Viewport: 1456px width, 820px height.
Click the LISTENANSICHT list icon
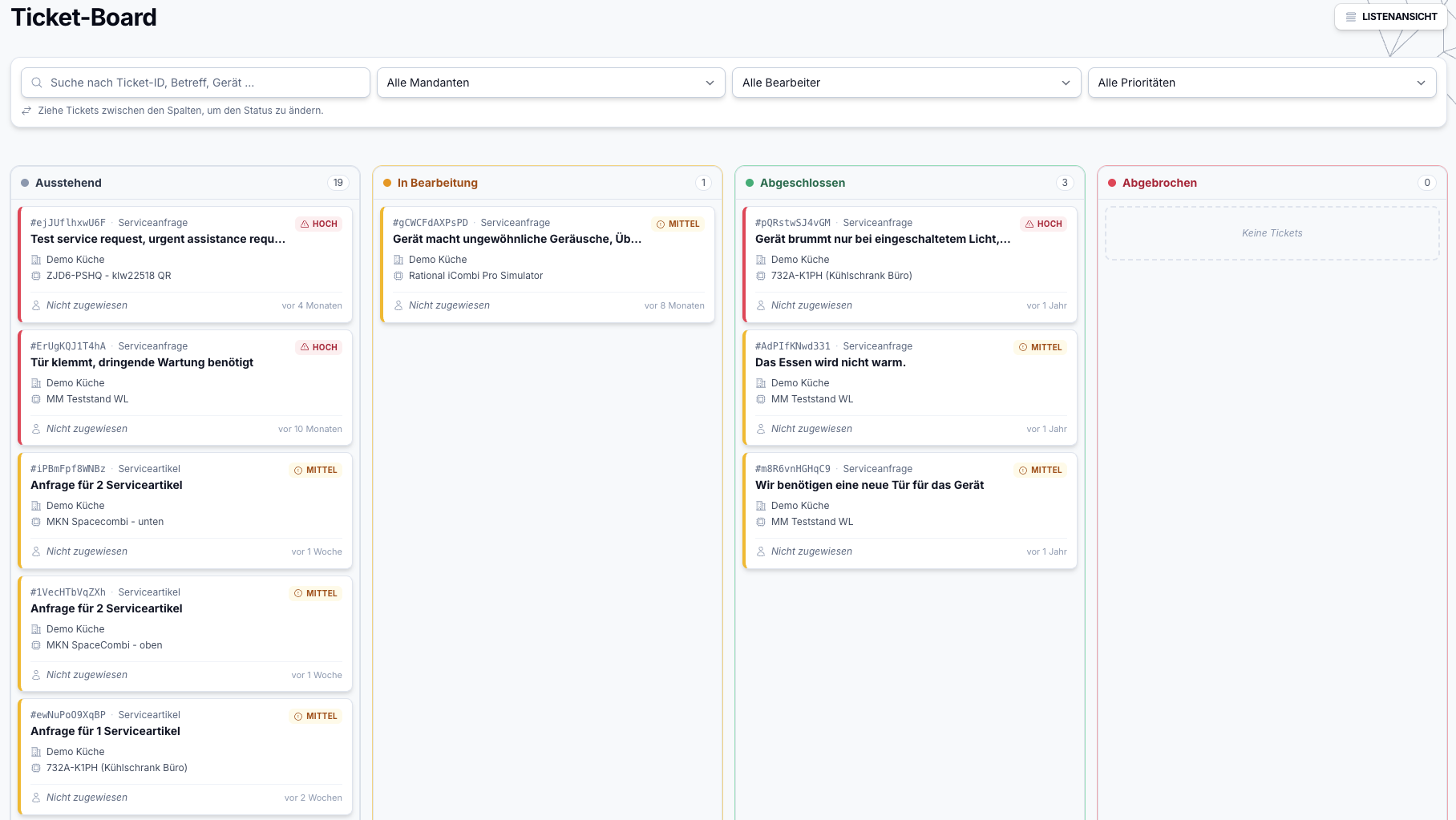[1351, 17]
